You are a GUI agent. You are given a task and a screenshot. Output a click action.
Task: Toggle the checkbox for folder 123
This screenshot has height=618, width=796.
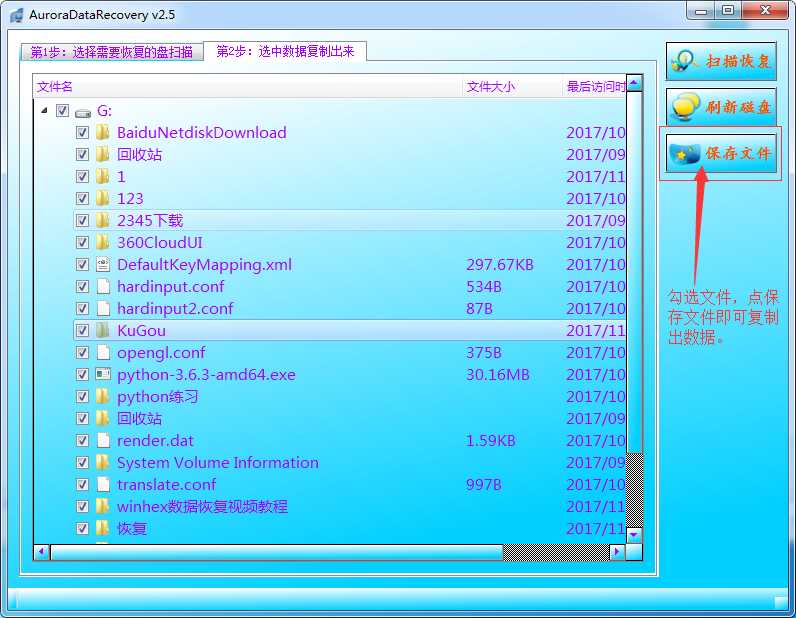pos(82,199)
